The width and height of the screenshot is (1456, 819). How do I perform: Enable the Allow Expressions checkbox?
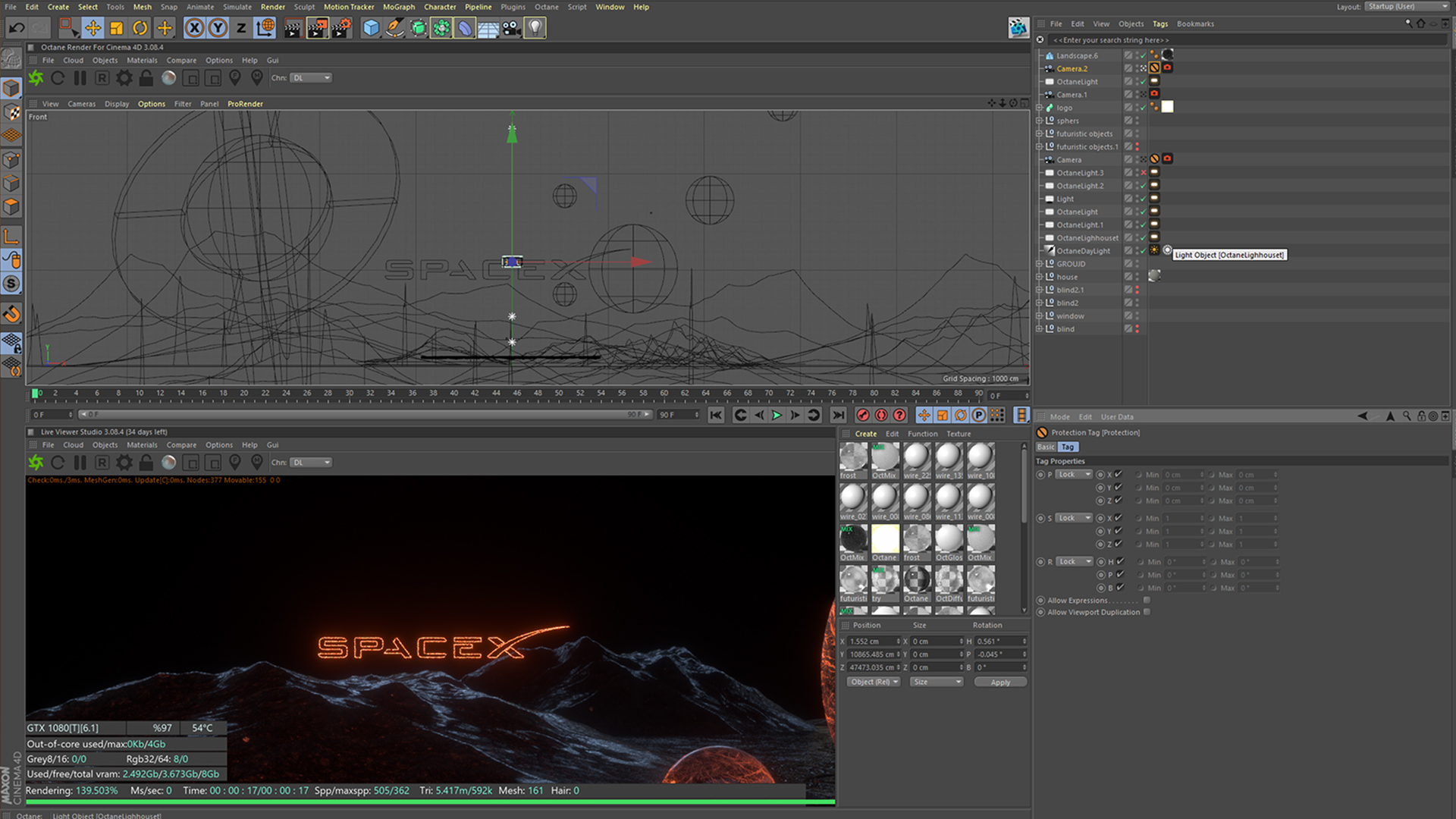click(1147, 600)
